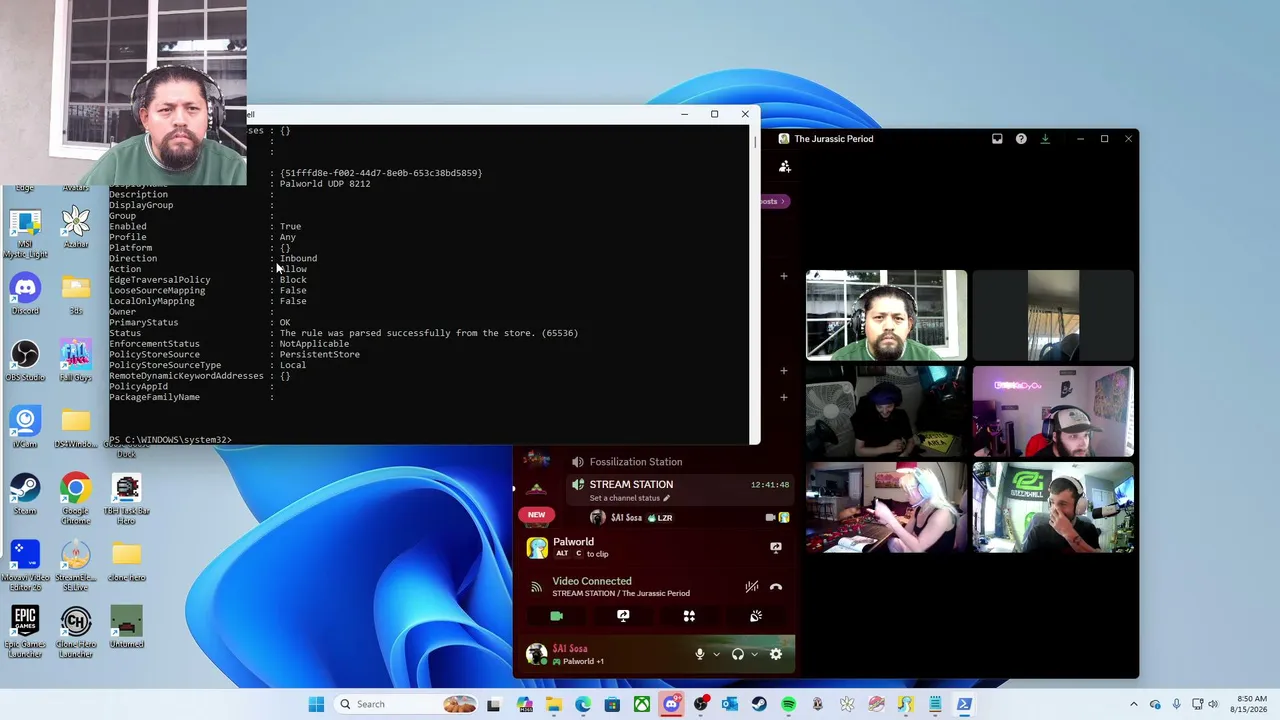
Task: Click the green Discord update download icon
Action: point(1045,139)
